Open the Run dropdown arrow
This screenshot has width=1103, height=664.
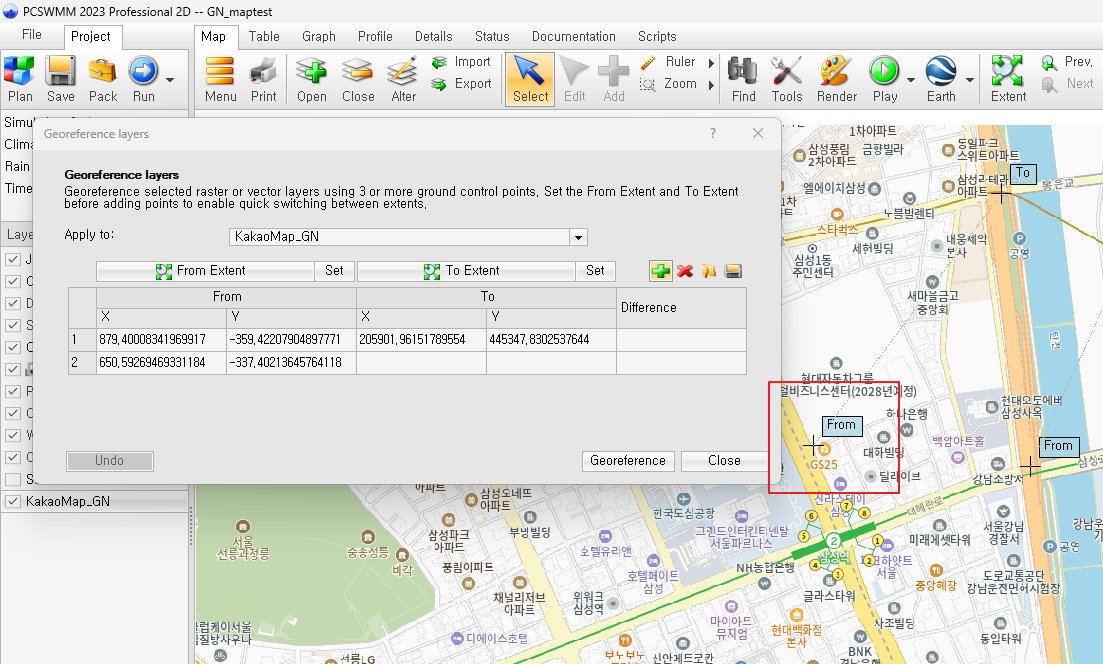coord(170,80)
